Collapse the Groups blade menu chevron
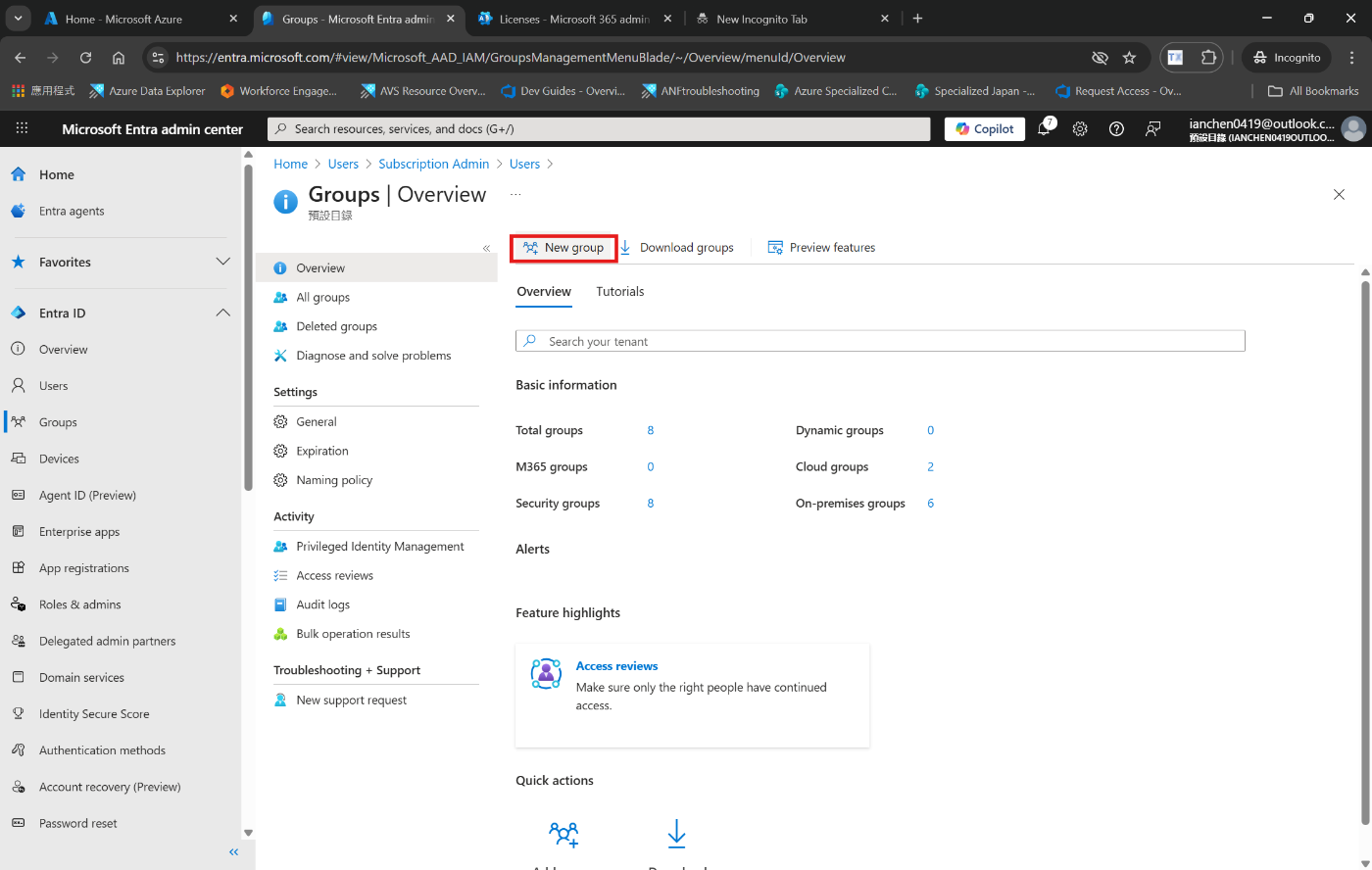 point(486,248)
